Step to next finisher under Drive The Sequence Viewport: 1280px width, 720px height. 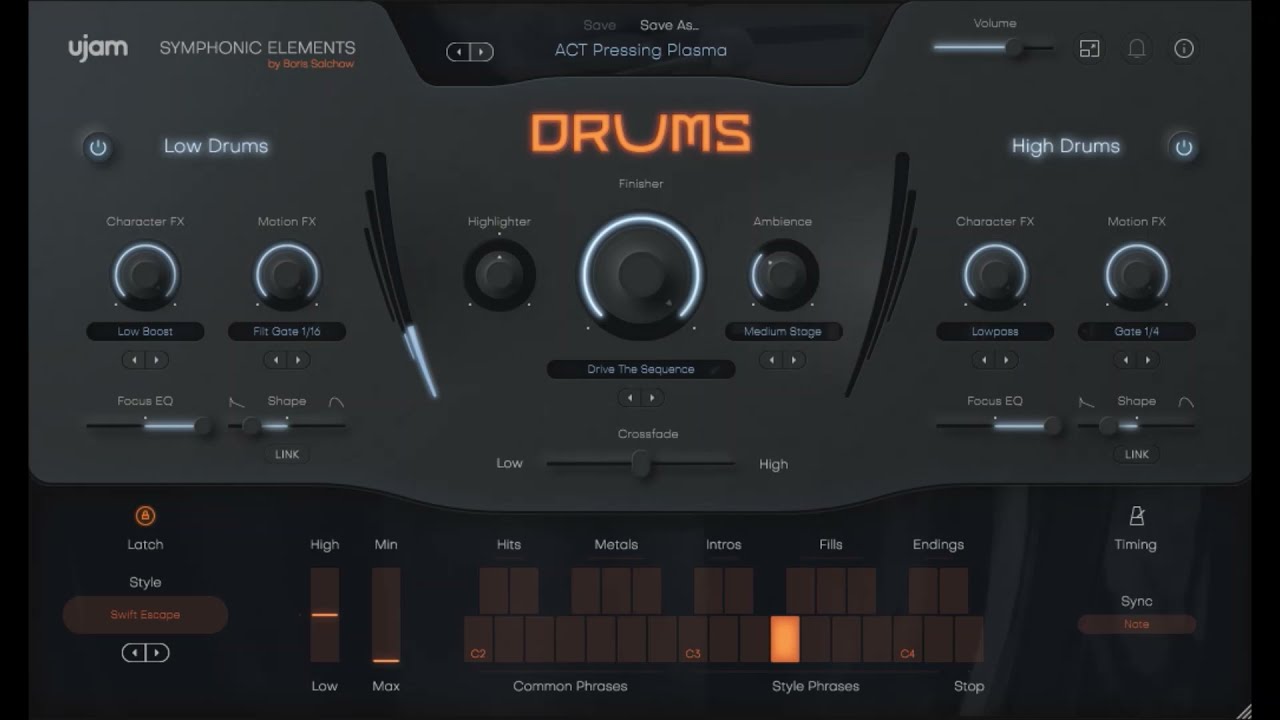[652, 398]
